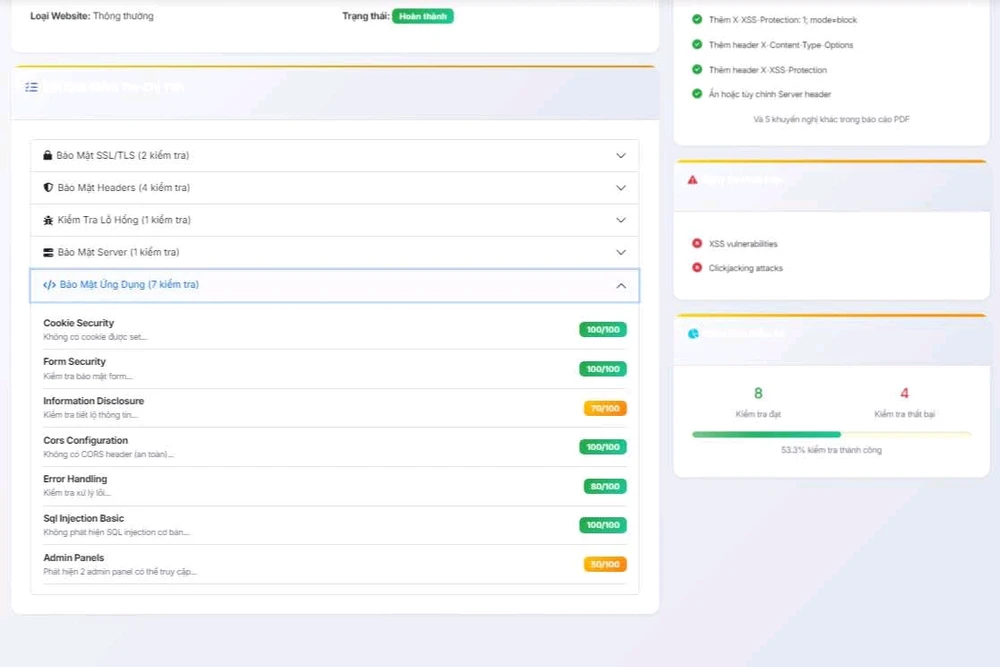The width and height of the screenshot is (1000, 667).
Task: Click the Hoàn thành status badge
Action: point(422,16)
